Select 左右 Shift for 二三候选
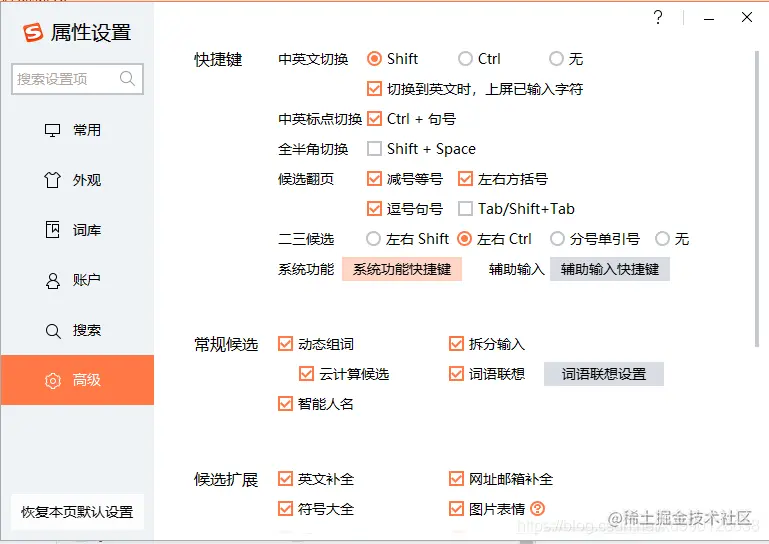The width and height of the screenshot is (769, 544). pyautogui.click(x=373, y=239)
